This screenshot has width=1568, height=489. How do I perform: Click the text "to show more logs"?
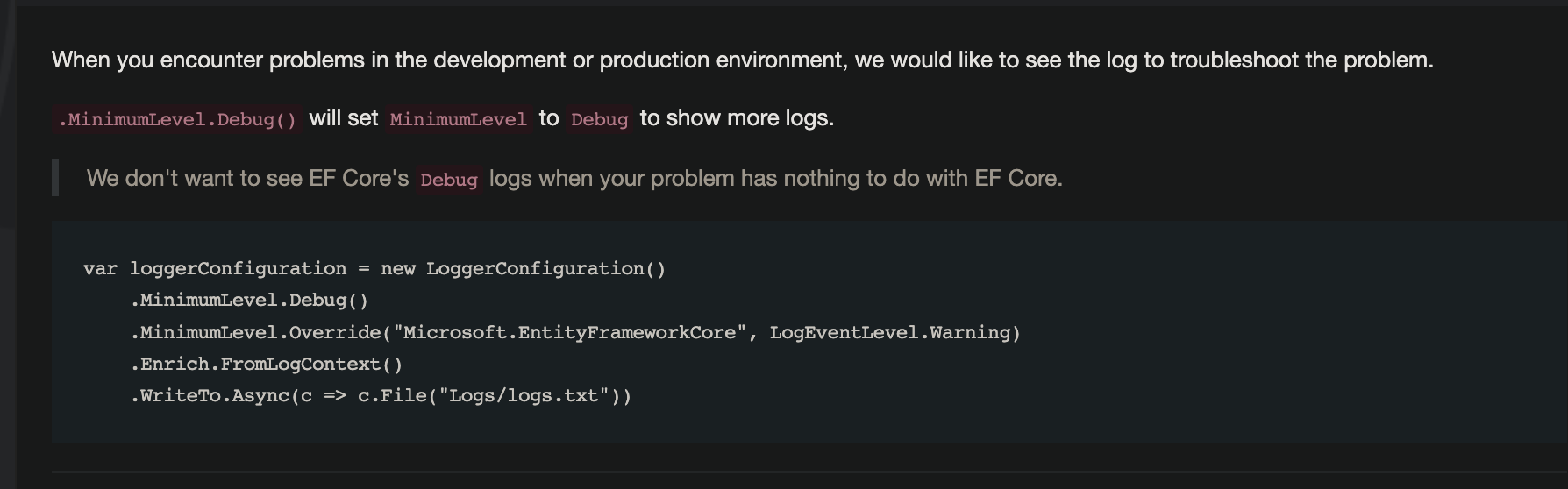coord(736,118)
